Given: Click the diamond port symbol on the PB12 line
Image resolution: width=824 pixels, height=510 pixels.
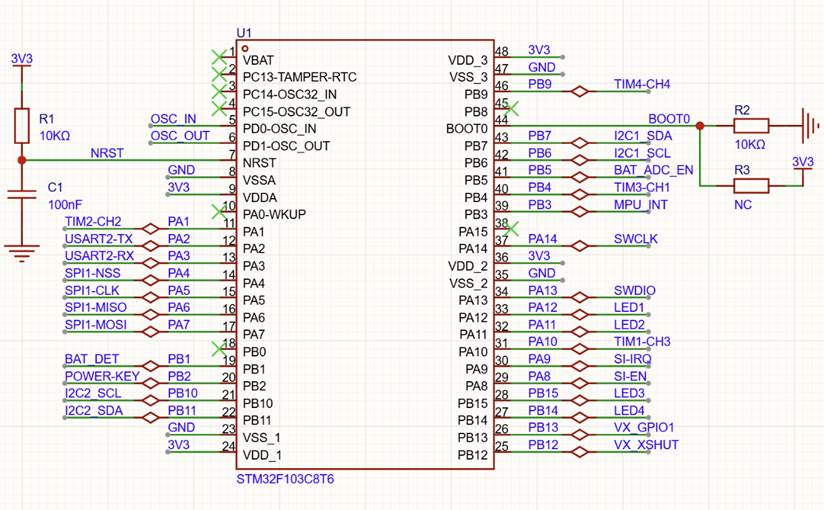Looking at the screenshot, I should (580, 452).
